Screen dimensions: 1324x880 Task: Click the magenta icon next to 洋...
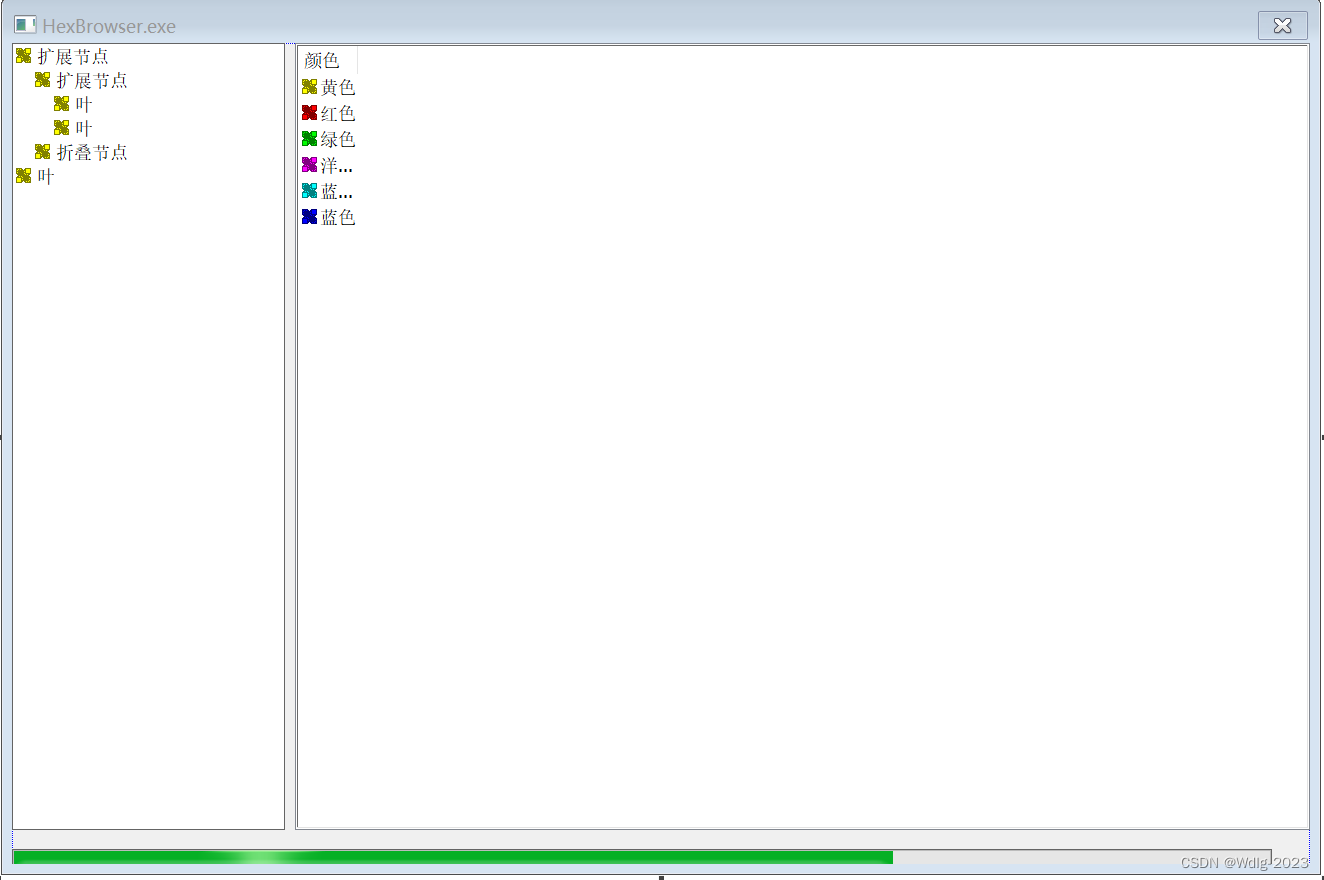click(310, 165)
